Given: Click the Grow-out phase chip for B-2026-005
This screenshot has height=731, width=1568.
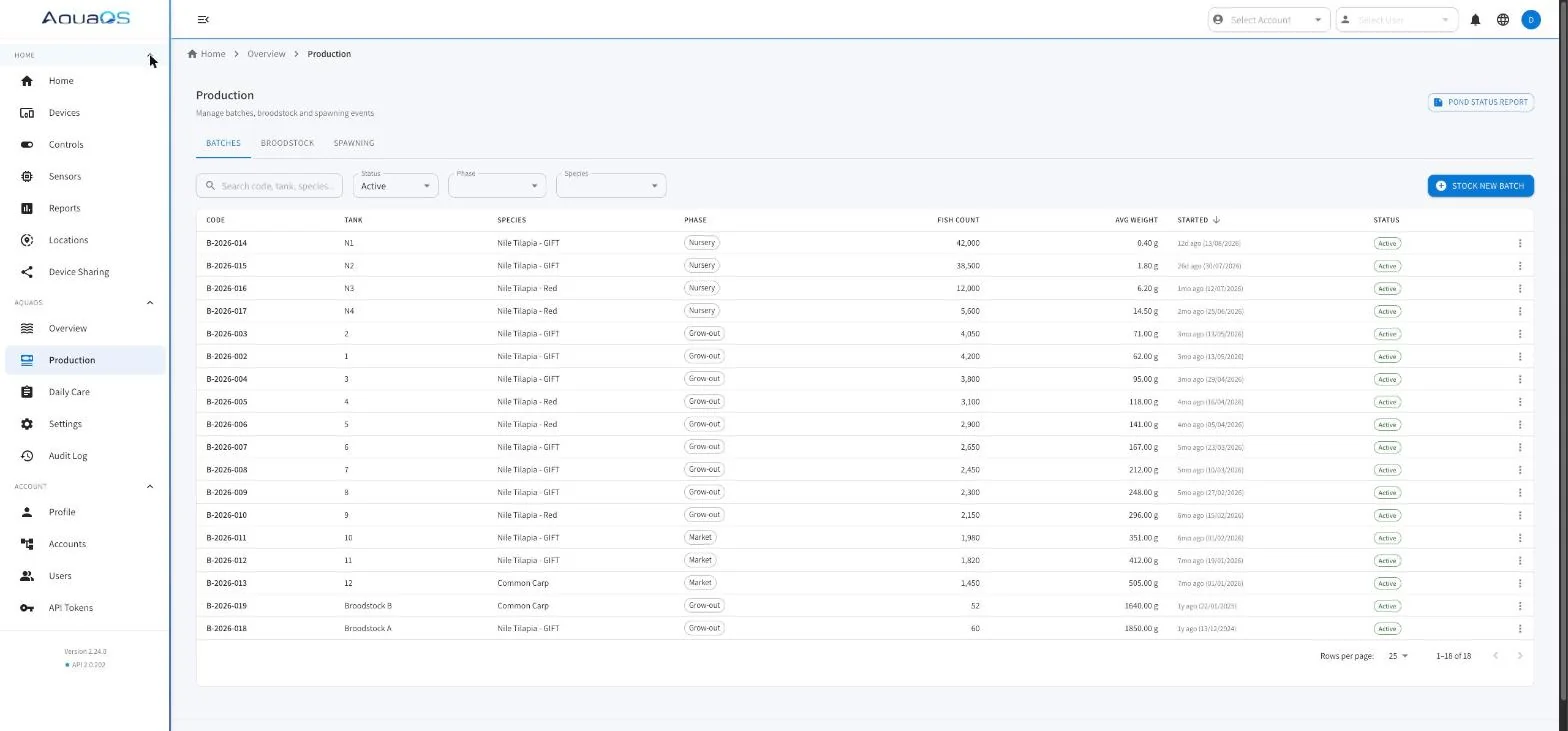Looking at the screenshot, I should [704, 402].
